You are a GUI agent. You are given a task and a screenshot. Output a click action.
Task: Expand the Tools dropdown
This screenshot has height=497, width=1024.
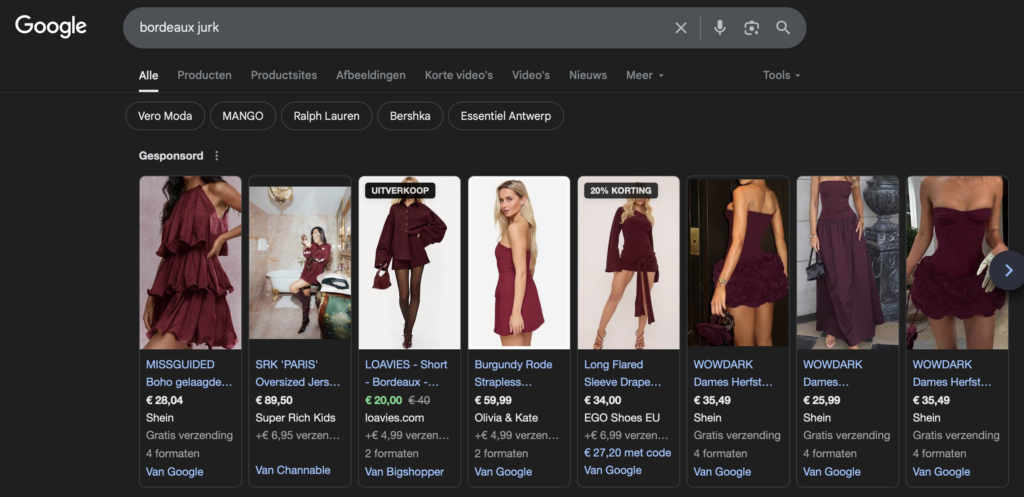pos(781,75)
